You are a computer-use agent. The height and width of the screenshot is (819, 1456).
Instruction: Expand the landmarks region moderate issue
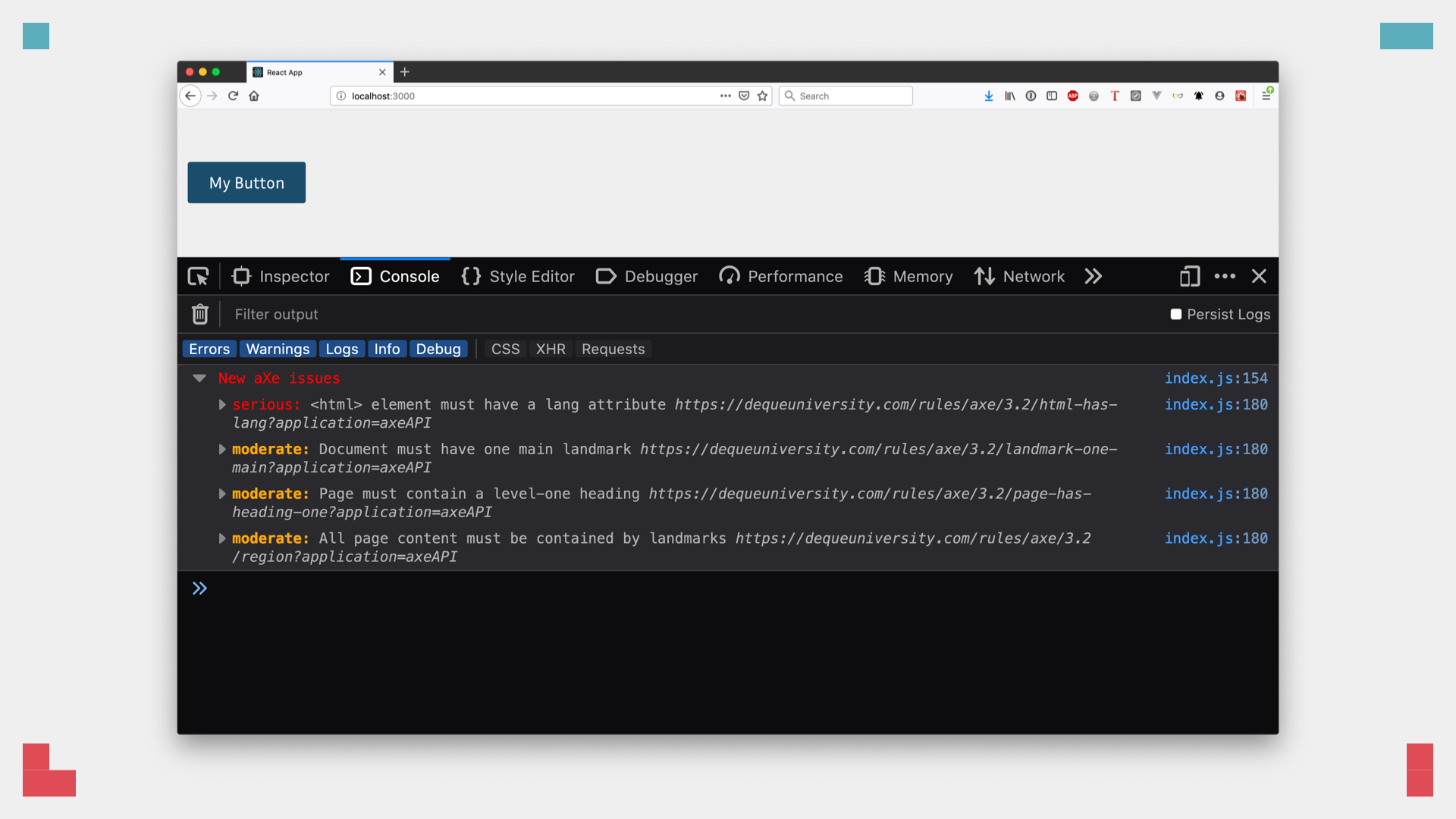pyautogui.click(x=222, y=538)
